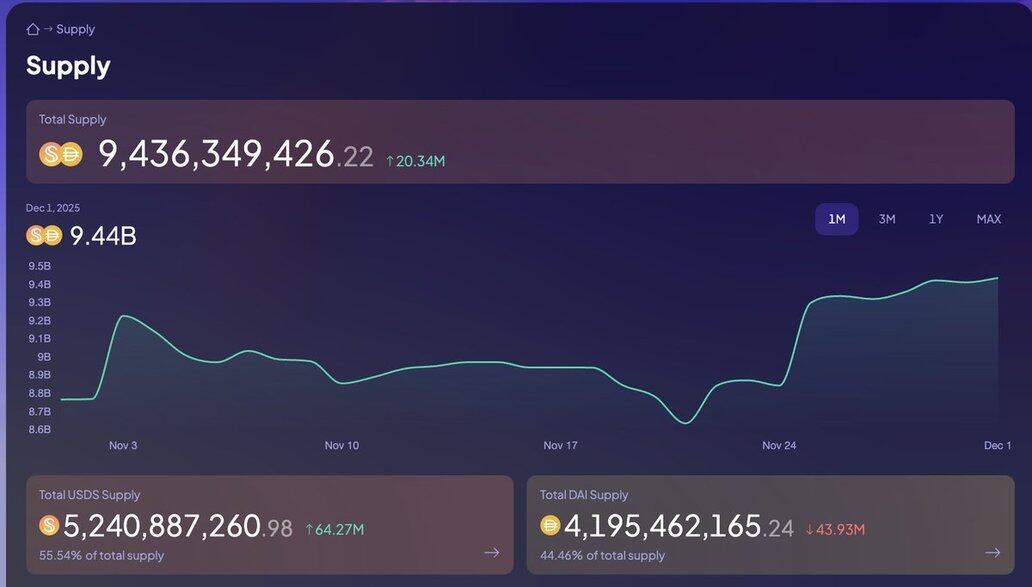Click the red down arrow next to 43.93M
Screen dimensions: 1032x587
click(x=810, y=529)
